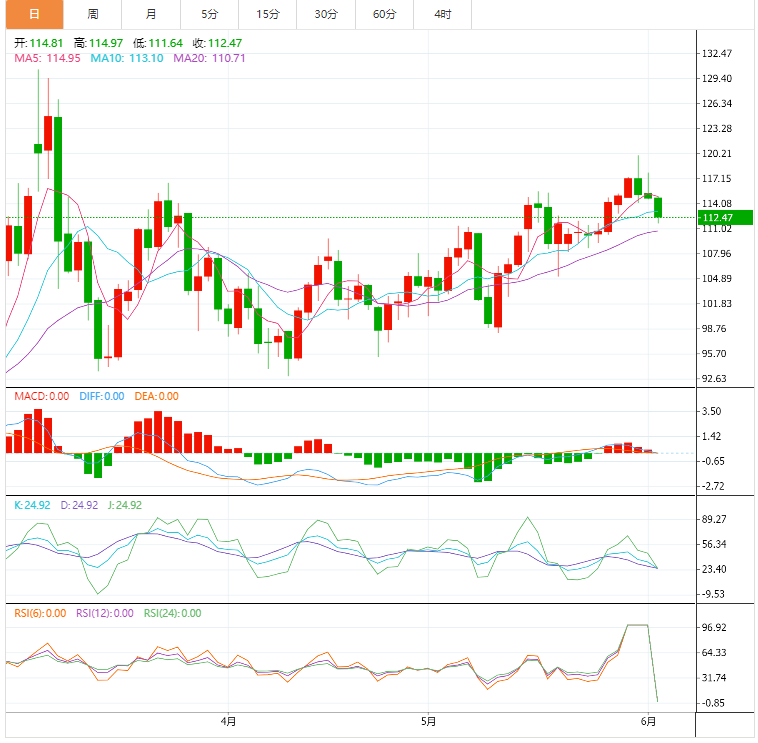The image size is (758, 743).
Task: Click the latest green candlestick on chart
Action: click(x=658, y=207)
